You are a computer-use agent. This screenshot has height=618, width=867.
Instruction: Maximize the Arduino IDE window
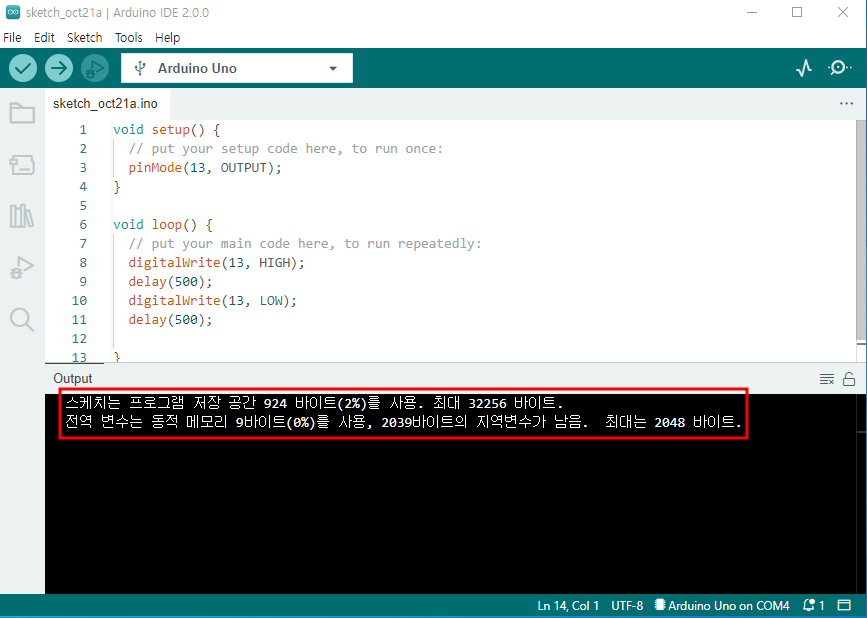coord(797,12)
